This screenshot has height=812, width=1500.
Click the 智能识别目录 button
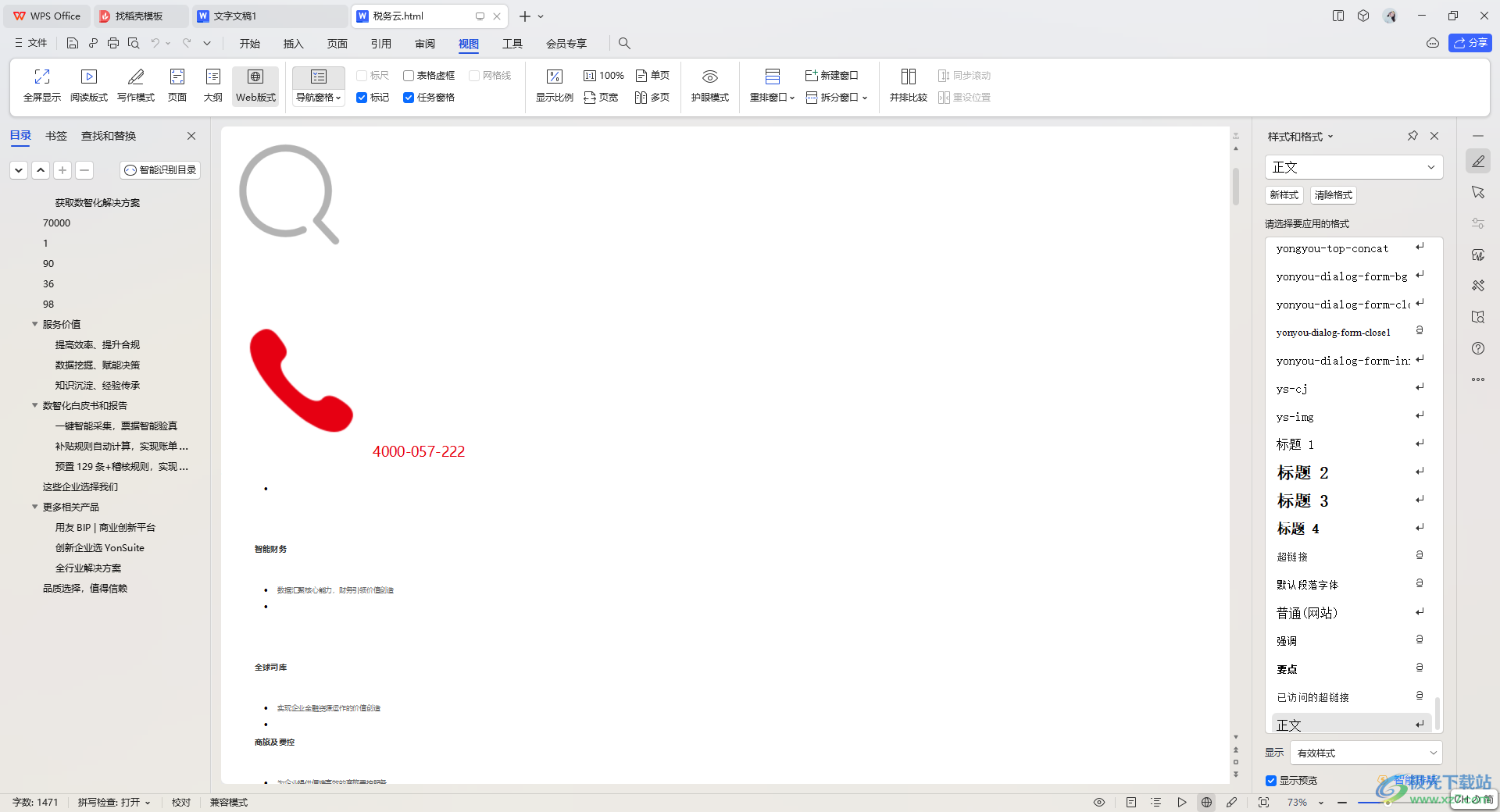[160, 170]
